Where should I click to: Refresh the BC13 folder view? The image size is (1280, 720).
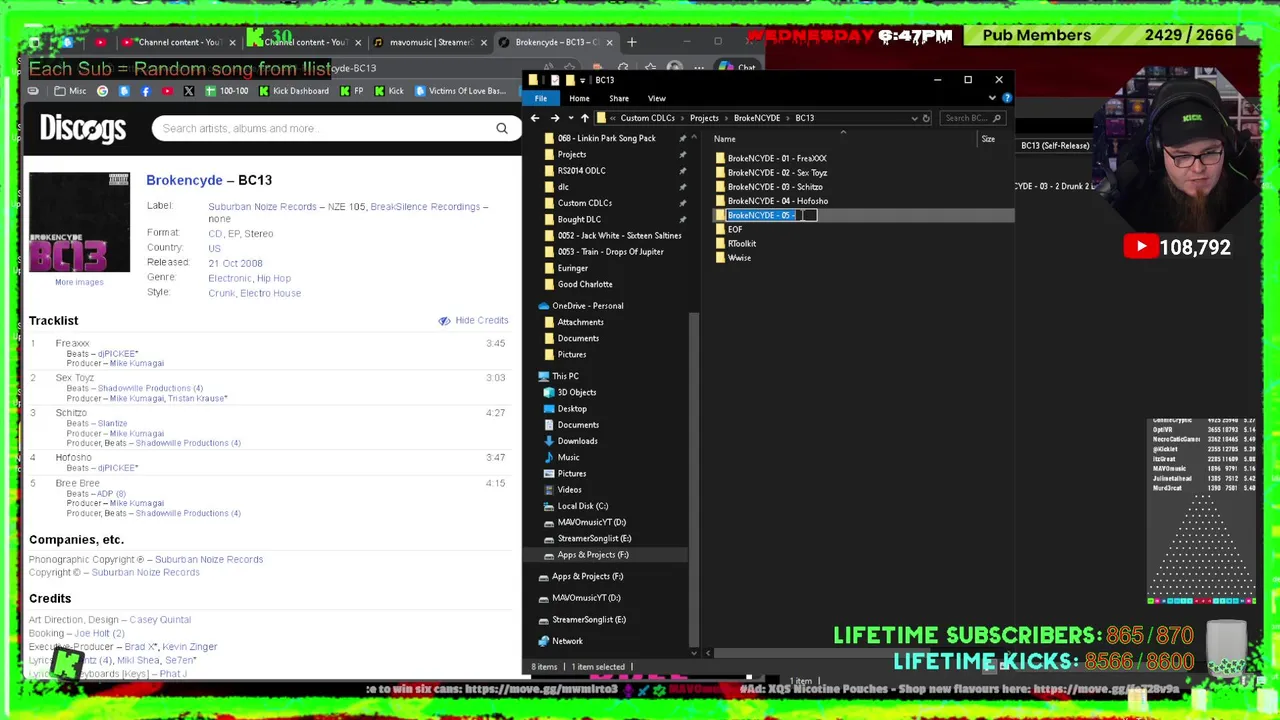pos(926,118)
